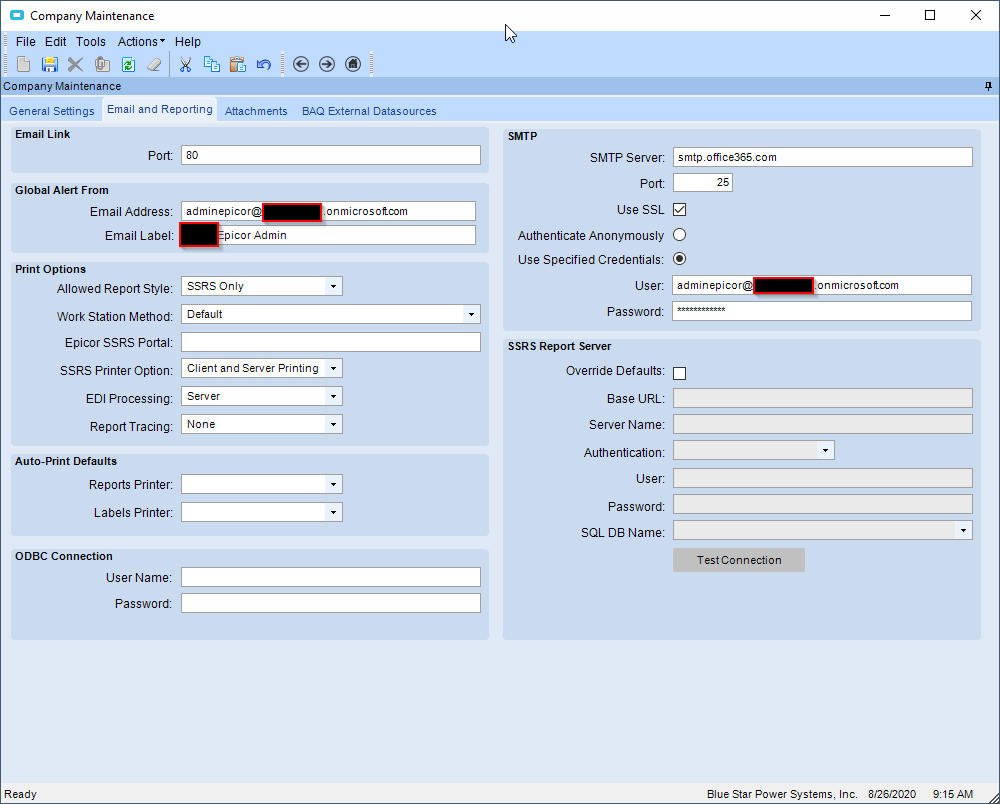Image resolution: width=1000 pixels, height=804 pixels.
Task: Click the Save icon in the toolbar
Action: [x=49, y=64]
